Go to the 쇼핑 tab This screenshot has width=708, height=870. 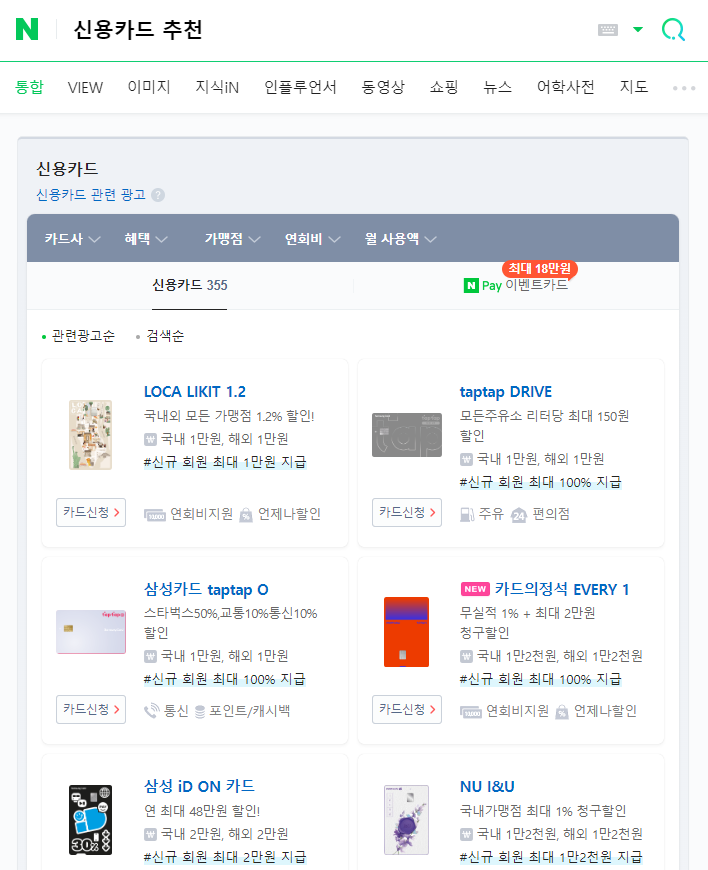coord(444,87)
